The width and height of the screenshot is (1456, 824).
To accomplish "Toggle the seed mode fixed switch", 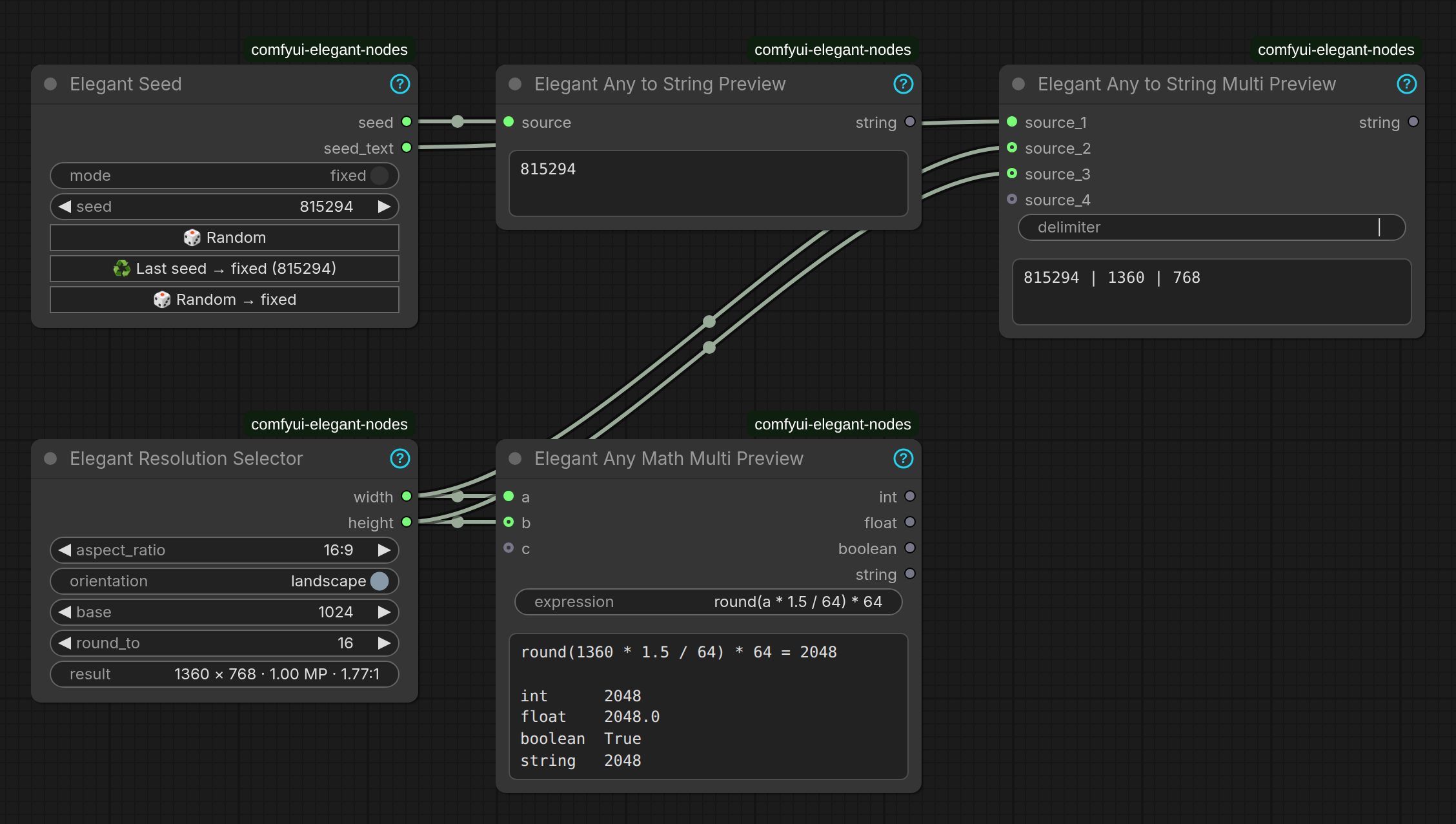I will click(x=379, y=176).
